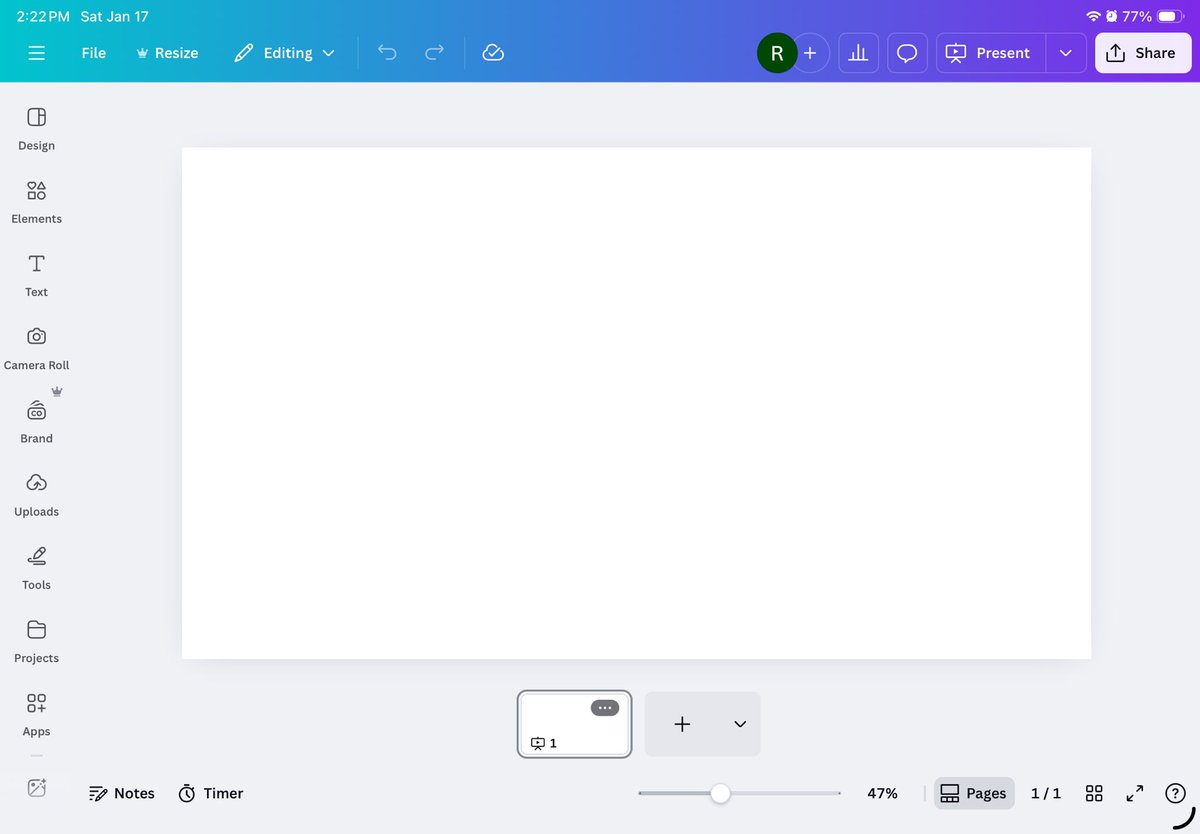Open the R profile avatar
Viewport: 1200px width, 834px height.
coord(777,53)
